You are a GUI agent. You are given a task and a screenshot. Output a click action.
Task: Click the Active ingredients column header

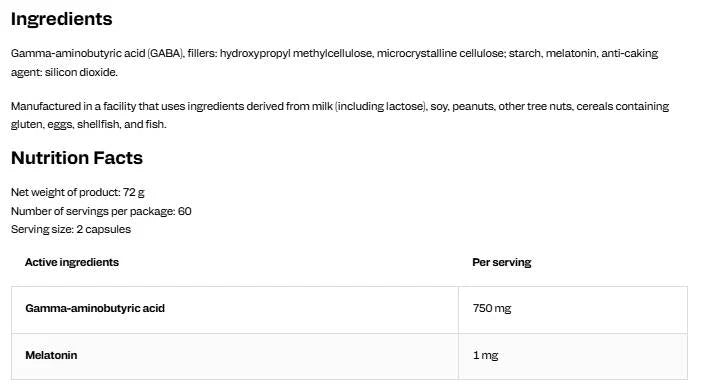(72, 262)
